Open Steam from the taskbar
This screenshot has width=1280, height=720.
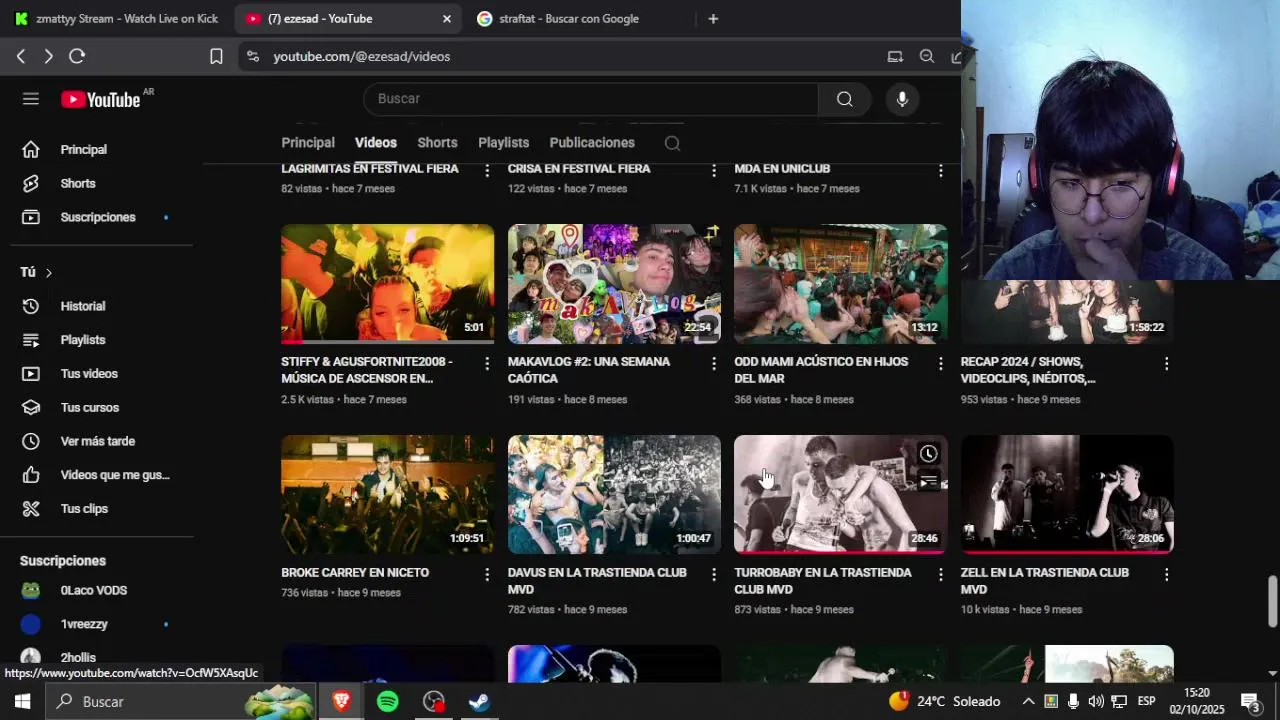coord(480,702)
